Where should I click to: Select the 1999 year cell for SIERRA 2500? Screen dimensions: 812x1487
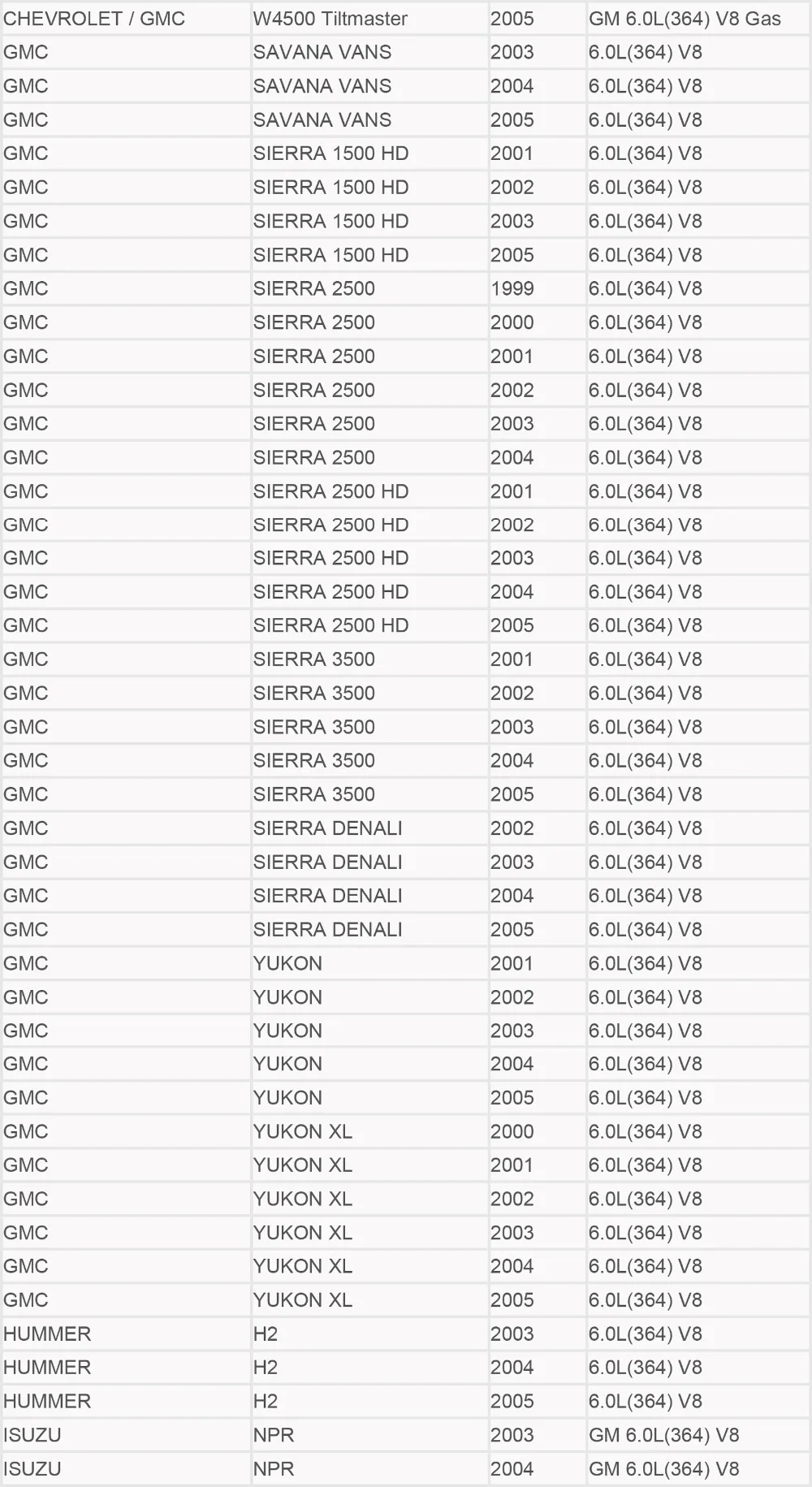[x=537, y=288]
